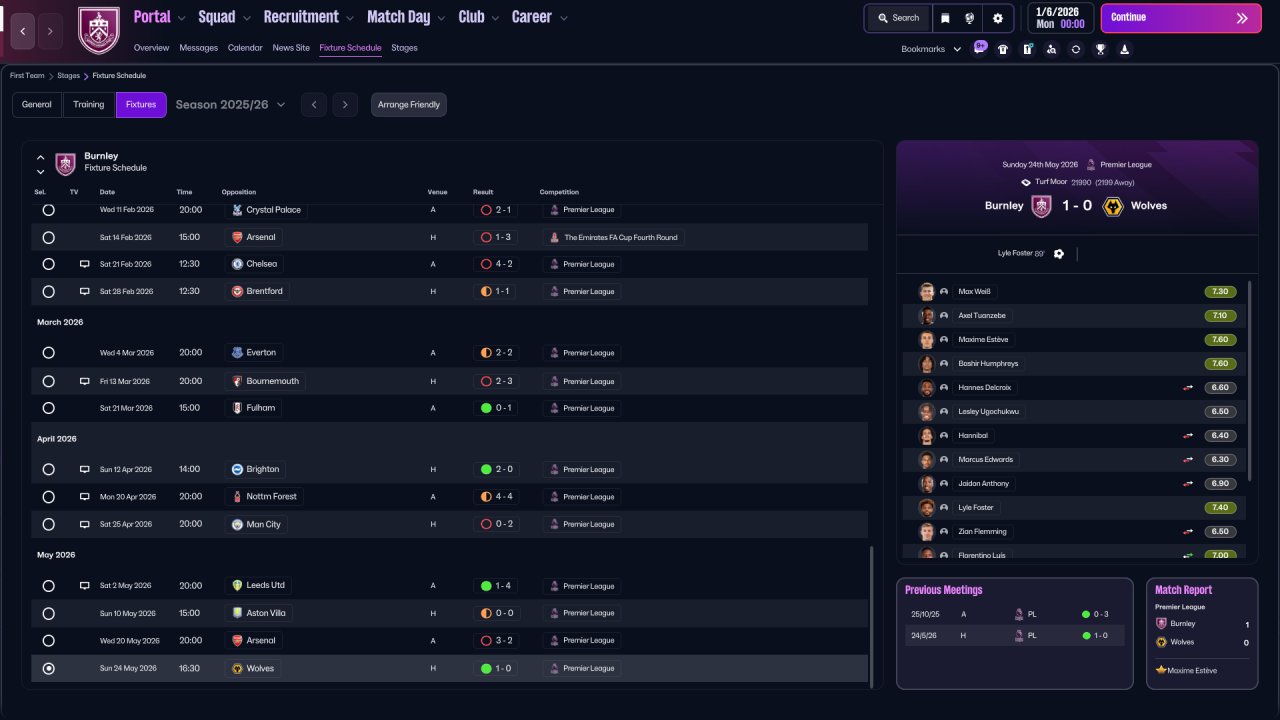Click TV icon on the Bournemouth fixture
1280x720 pixels.
[x=85, y=381]
